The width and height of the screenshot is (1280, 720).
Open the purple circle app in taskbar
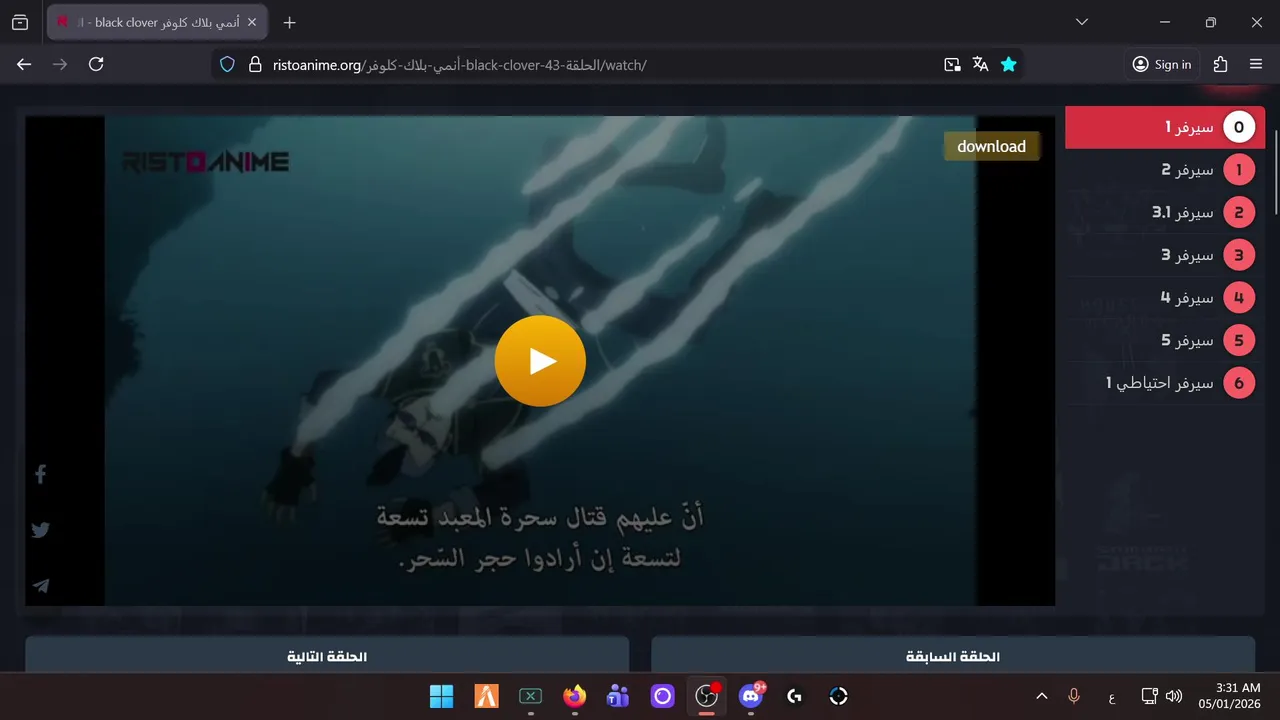[663, 696]
